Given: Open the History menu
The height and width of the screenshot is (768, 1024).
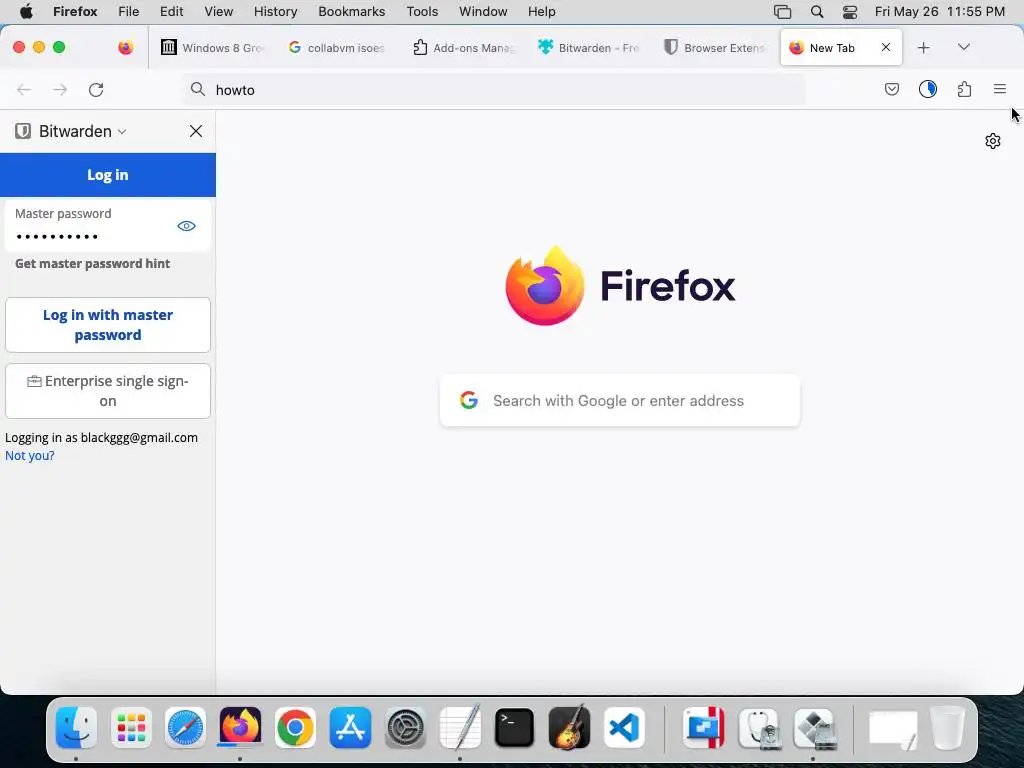Looking at the screenshot, I should (x=276, y=12).
